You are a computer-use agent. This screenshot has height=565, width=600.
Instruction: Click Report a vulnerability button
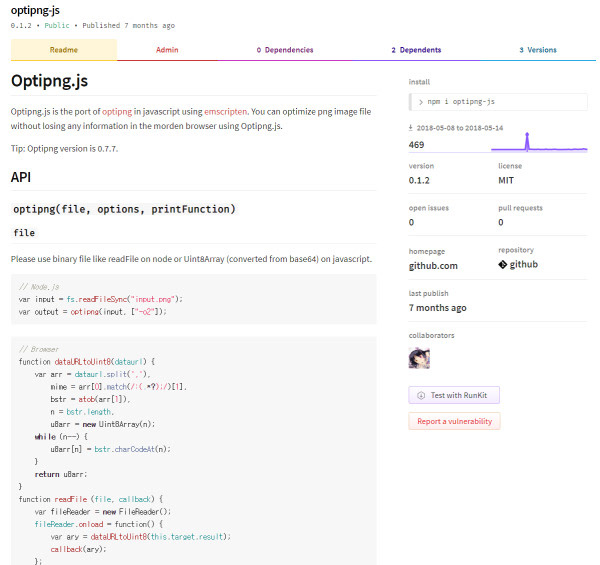click(x=454, y=421)
